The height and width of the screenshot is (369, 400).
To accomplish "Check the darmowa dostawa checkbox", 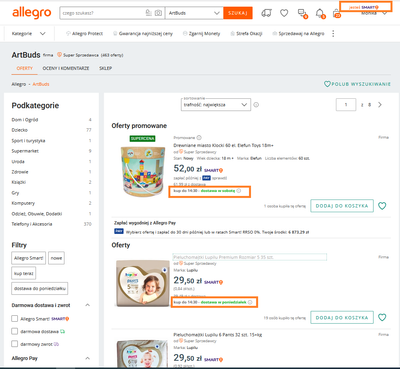I will coord(15,331).
